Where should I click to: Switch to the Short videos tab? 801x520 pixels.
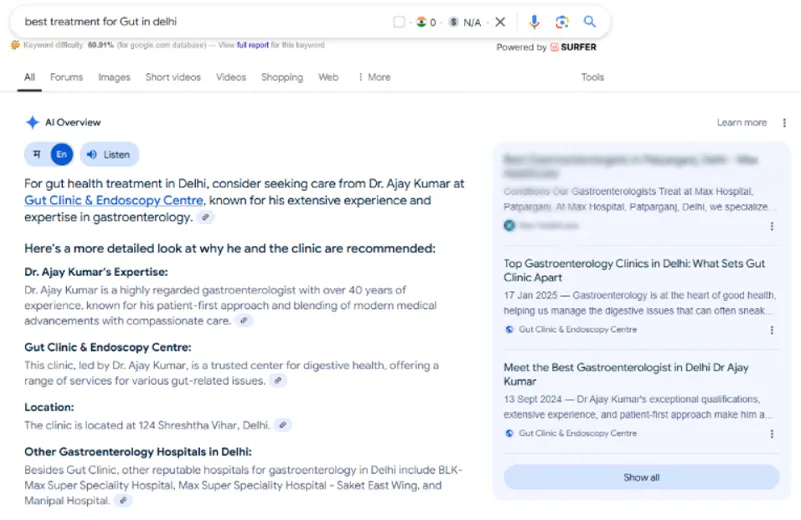tap(173, 77)
